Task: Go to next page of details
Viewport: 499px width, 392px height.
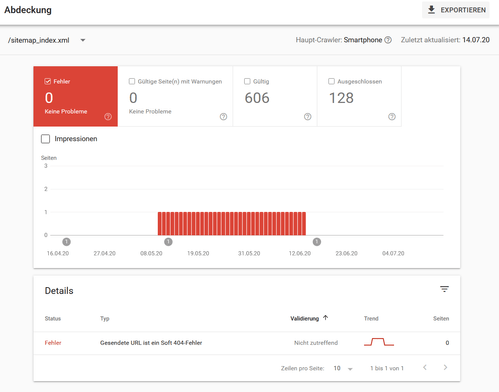Action: [x=445, y=368]
